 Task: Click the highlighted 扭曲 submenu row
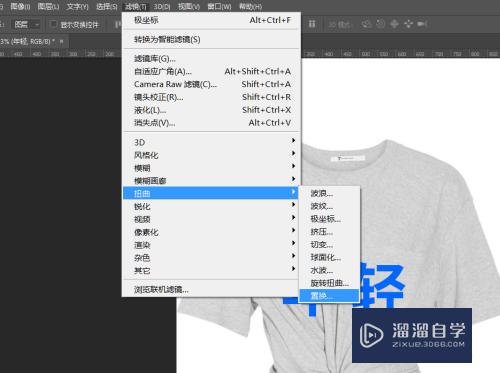coord(210,193)
